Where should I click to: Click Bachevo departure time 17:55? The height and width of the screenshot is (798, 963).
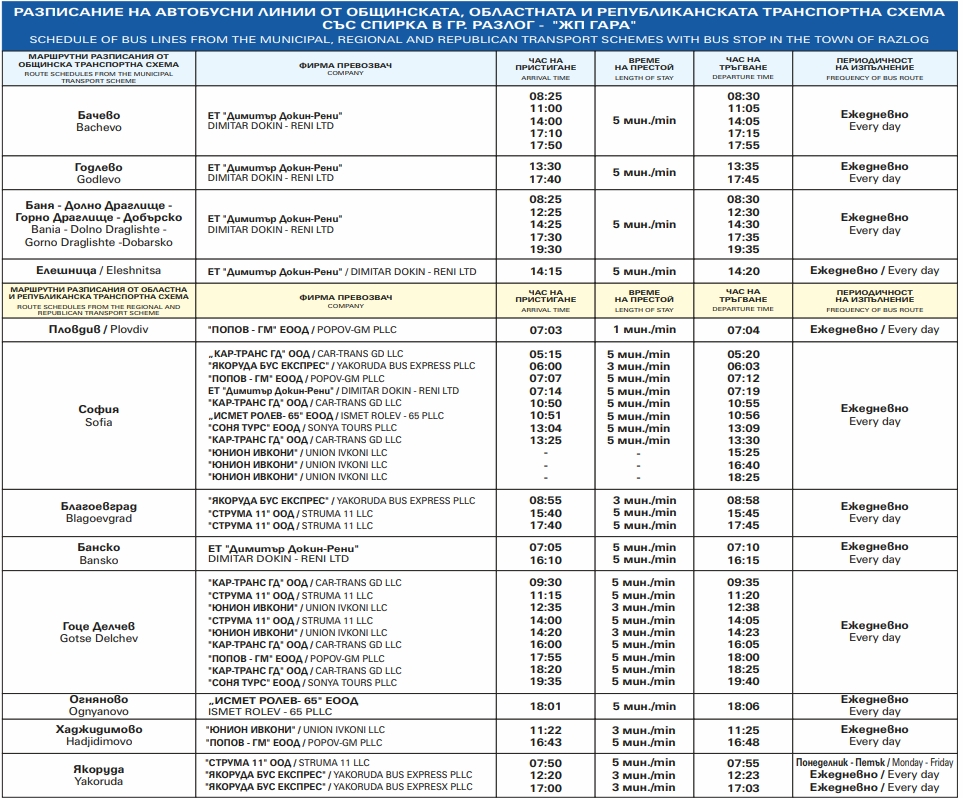click(743, 146)
